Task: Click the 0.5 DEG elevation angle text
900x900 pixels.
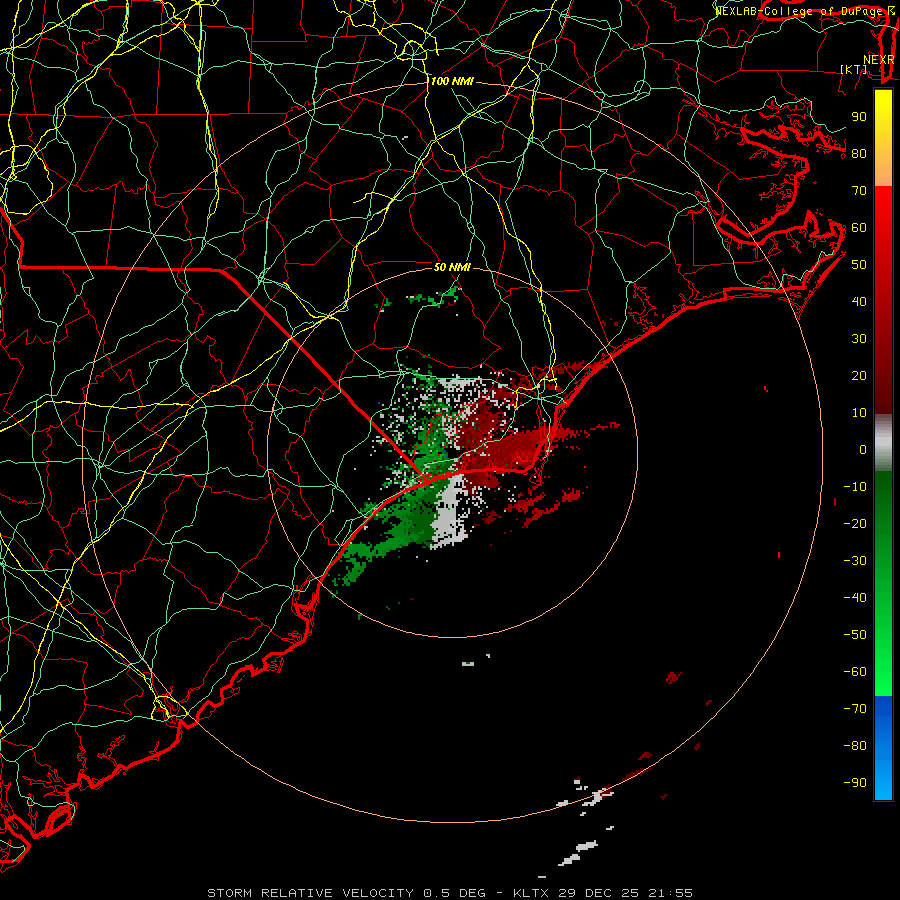Action: 455,893
